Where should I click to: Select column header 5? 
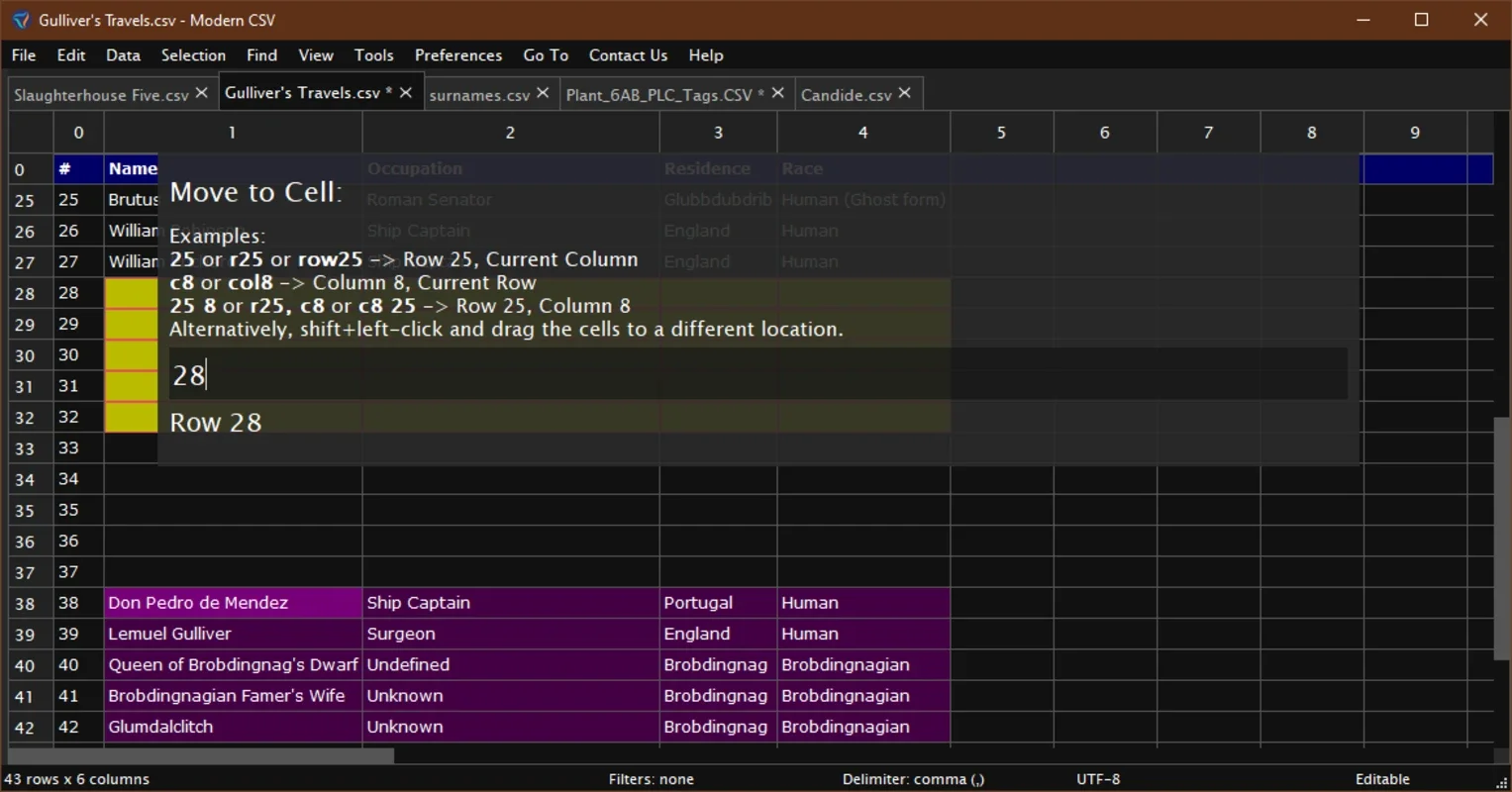[x=1002, y=132]
